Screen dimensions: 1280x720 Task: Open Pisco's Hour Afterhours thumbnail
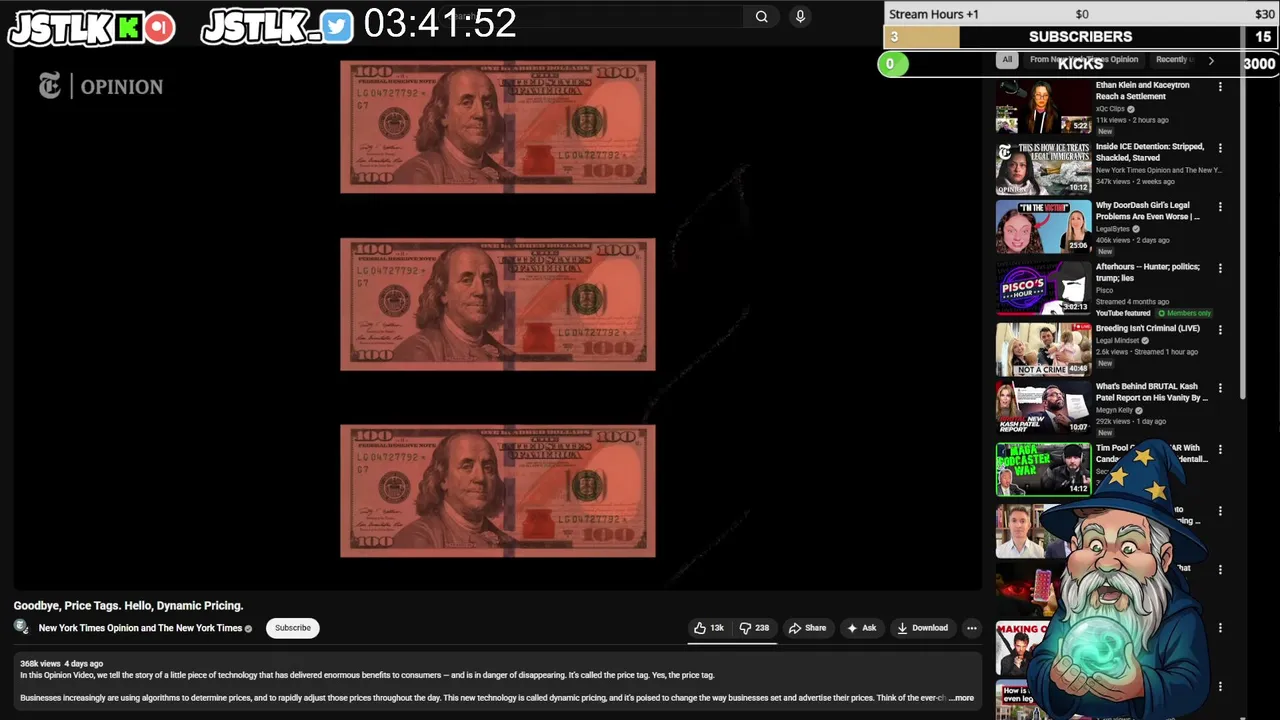1043,288
